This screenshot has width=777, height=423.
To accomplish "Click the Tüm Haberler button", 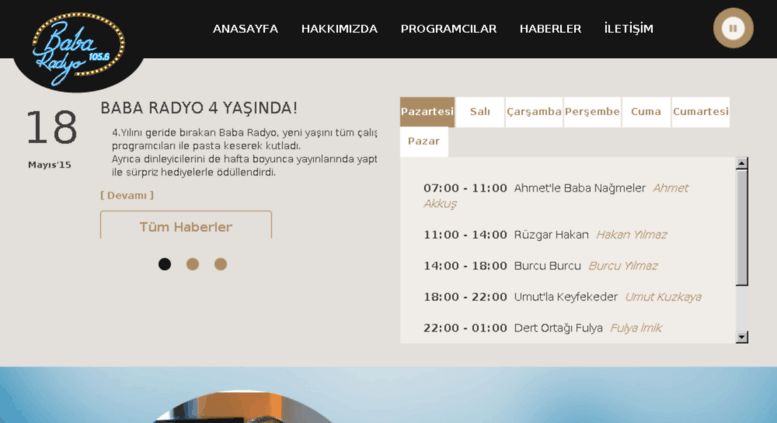I will pos(186,226).
